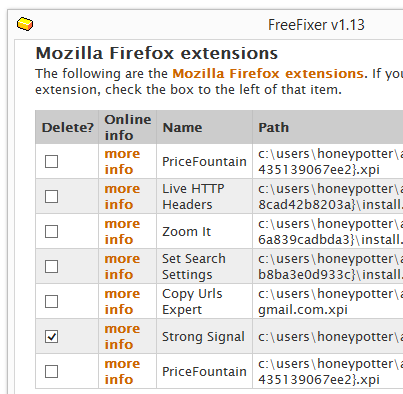Click the Strong Signal extension name cell
403x394 pixels.
tap(204, 337)
